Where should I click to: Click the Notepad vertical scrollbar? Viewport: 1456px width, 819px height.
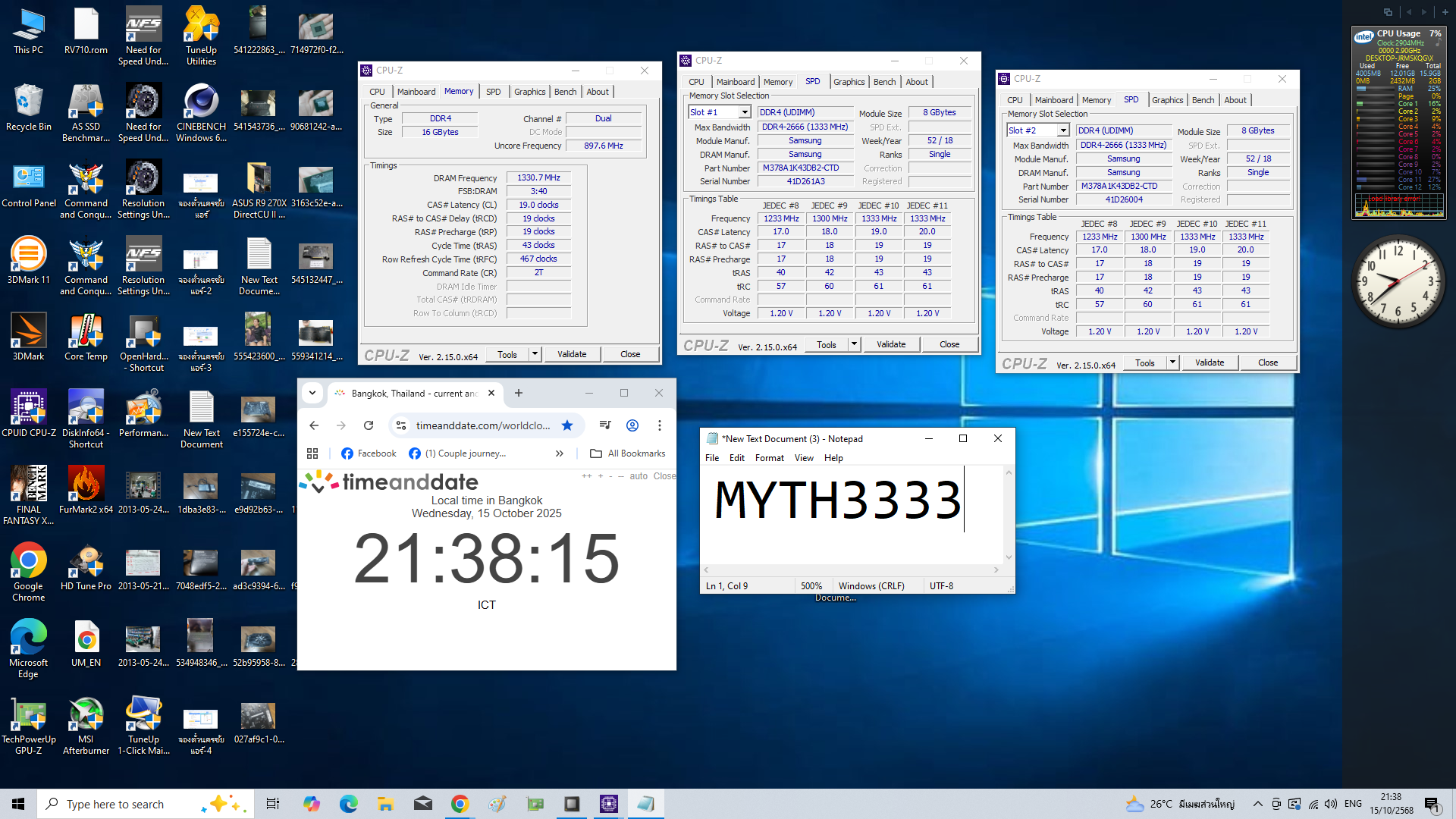click(x=1009, y=516)
